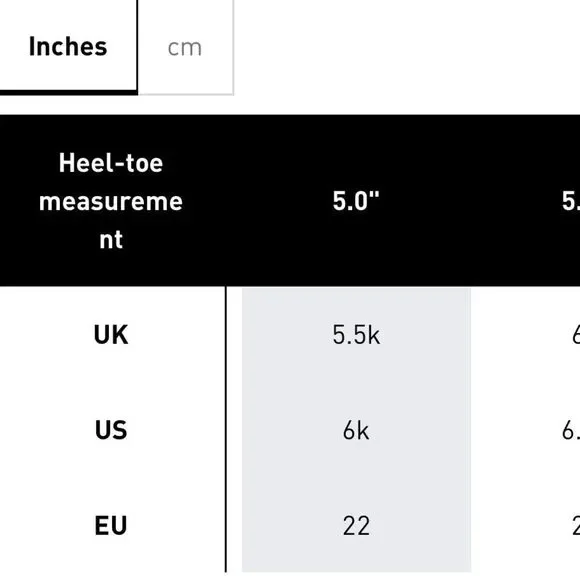Viewport: 580px width, 580px height.
Task: Click the UK row label
Action: (111, 335)
